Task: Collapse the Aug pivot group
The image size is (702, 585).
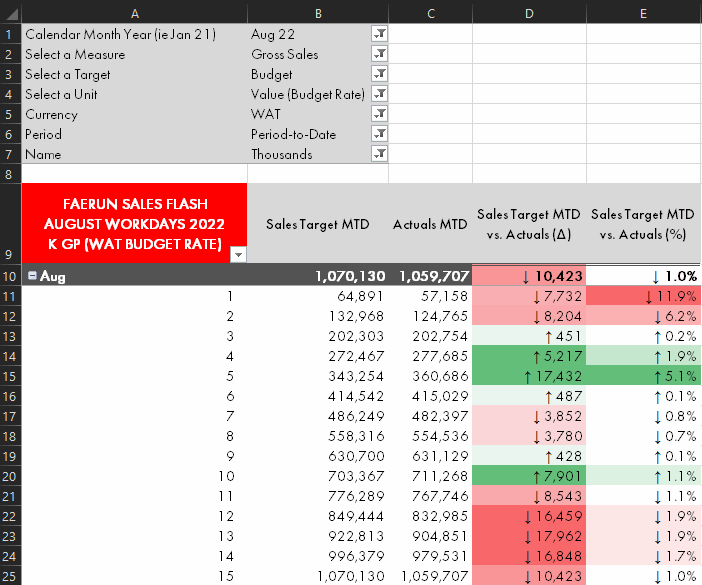Action: [32, 275]
